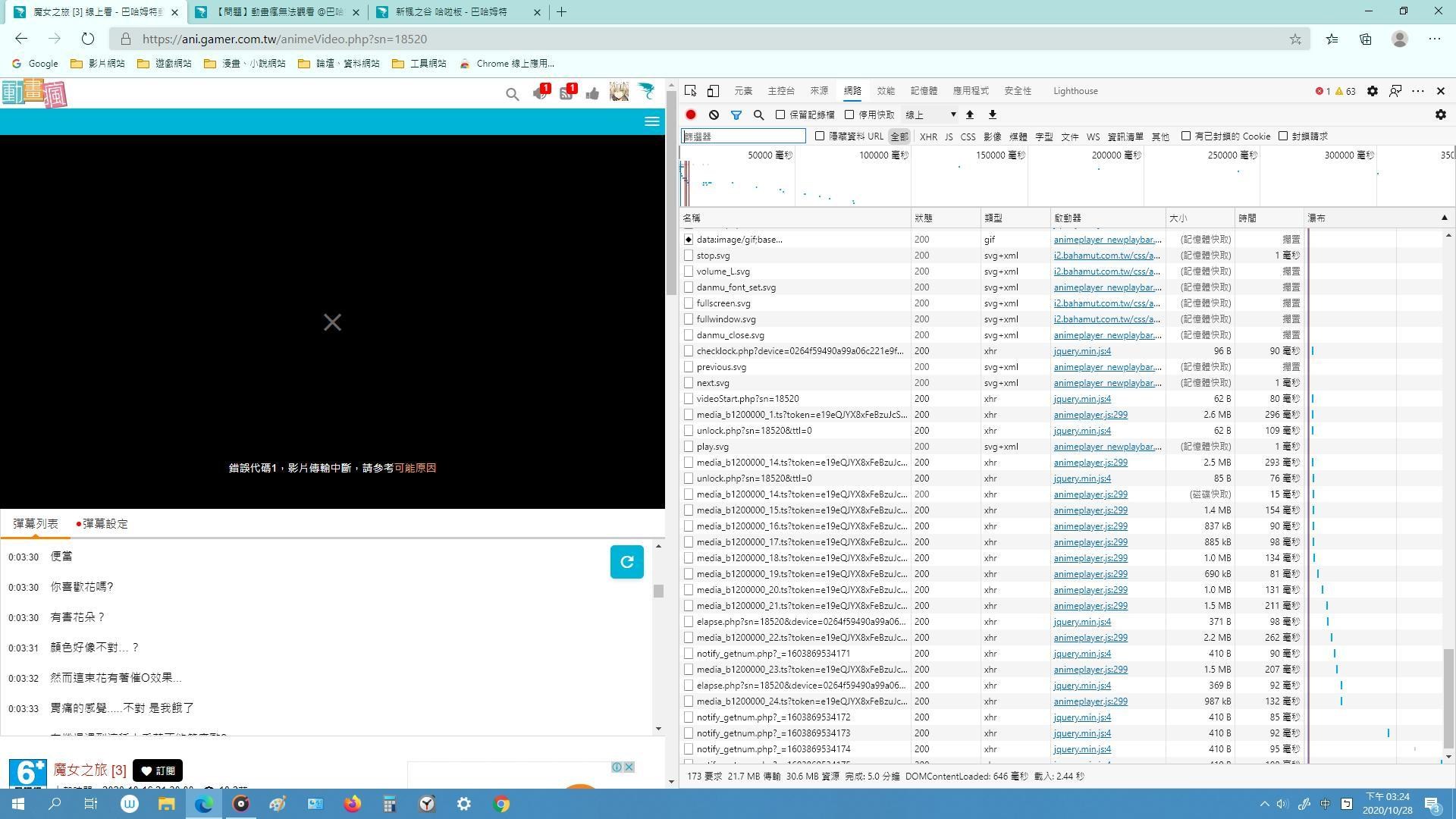Open the 全部 filter dropdown

click(898, 136)
